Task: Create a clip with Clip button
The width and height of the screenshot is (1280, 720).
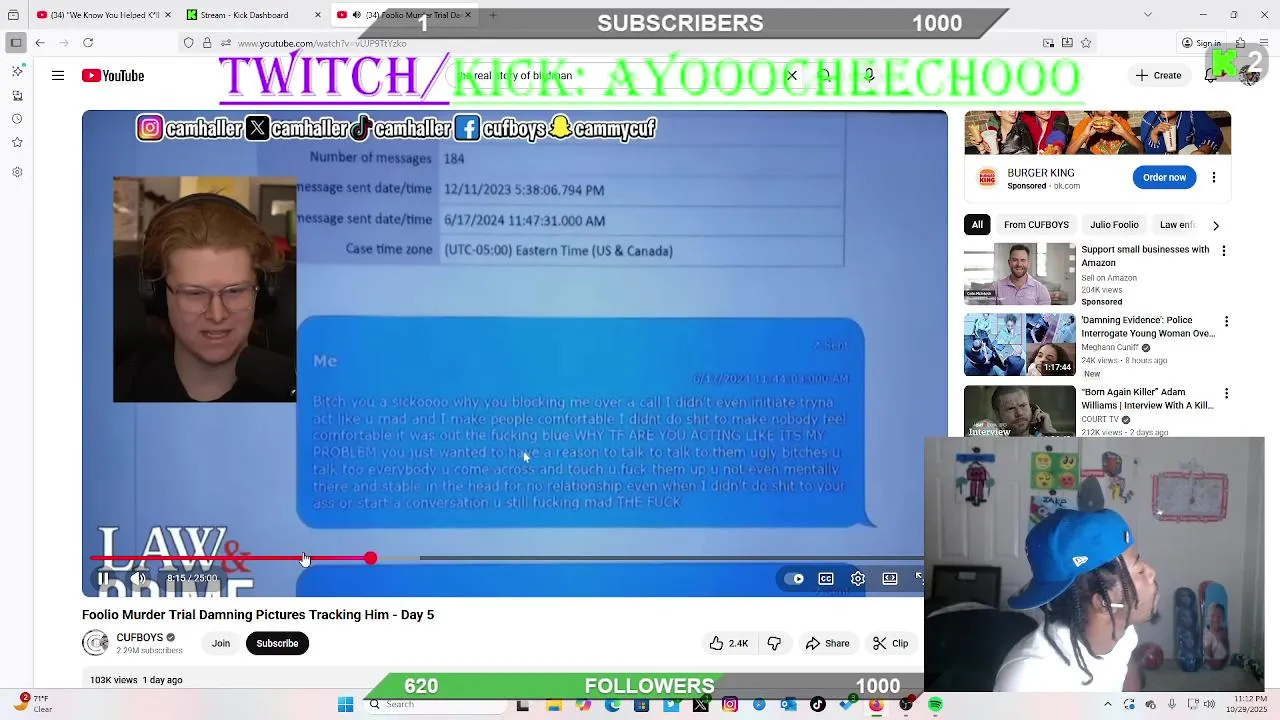Action: coord(890,643)
